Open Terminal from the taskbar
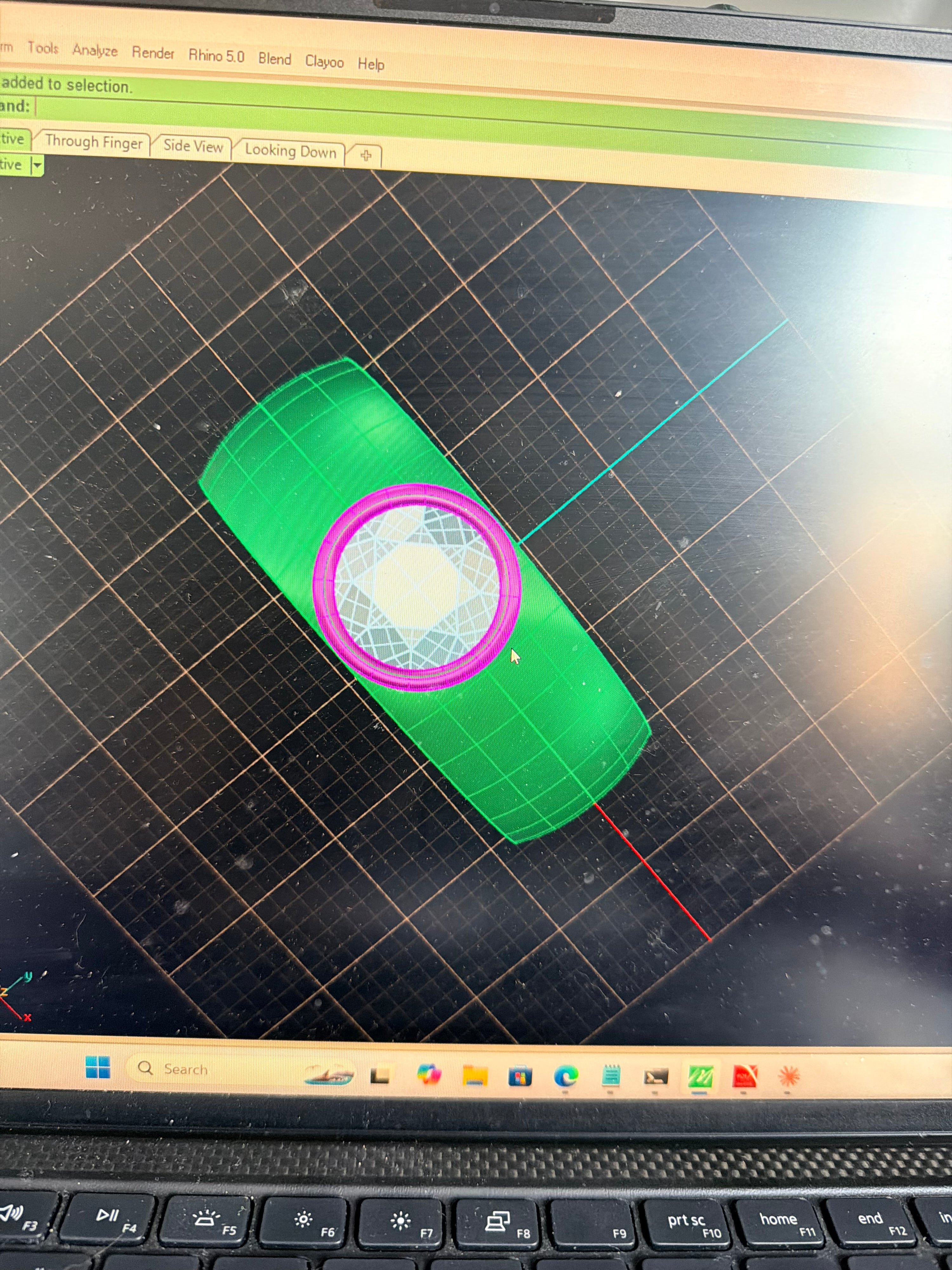 pyautogui.click(x=657, y=1077)
